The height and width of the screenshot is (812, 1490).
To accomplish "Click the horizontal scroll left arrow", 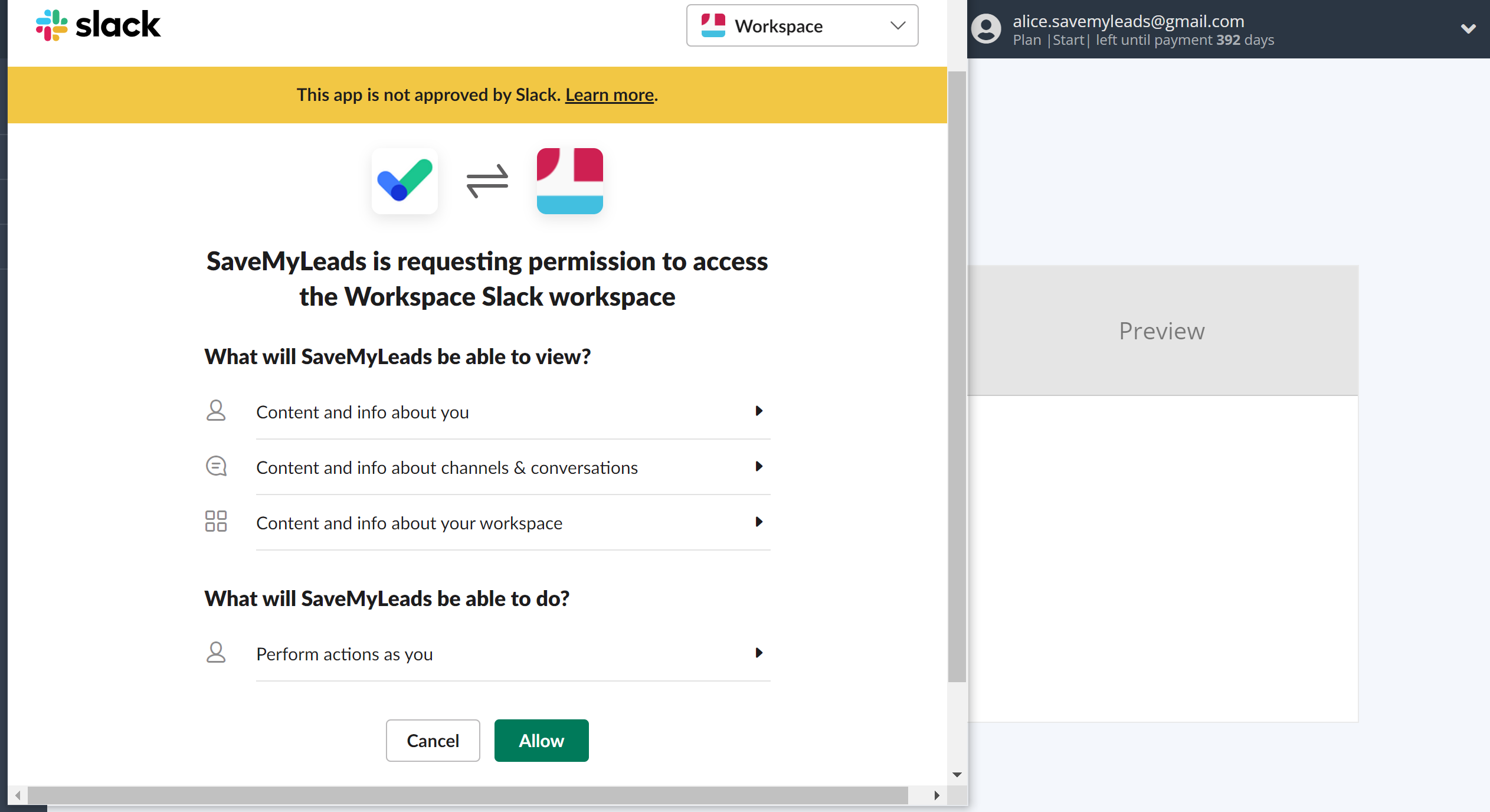I will 18,795.
